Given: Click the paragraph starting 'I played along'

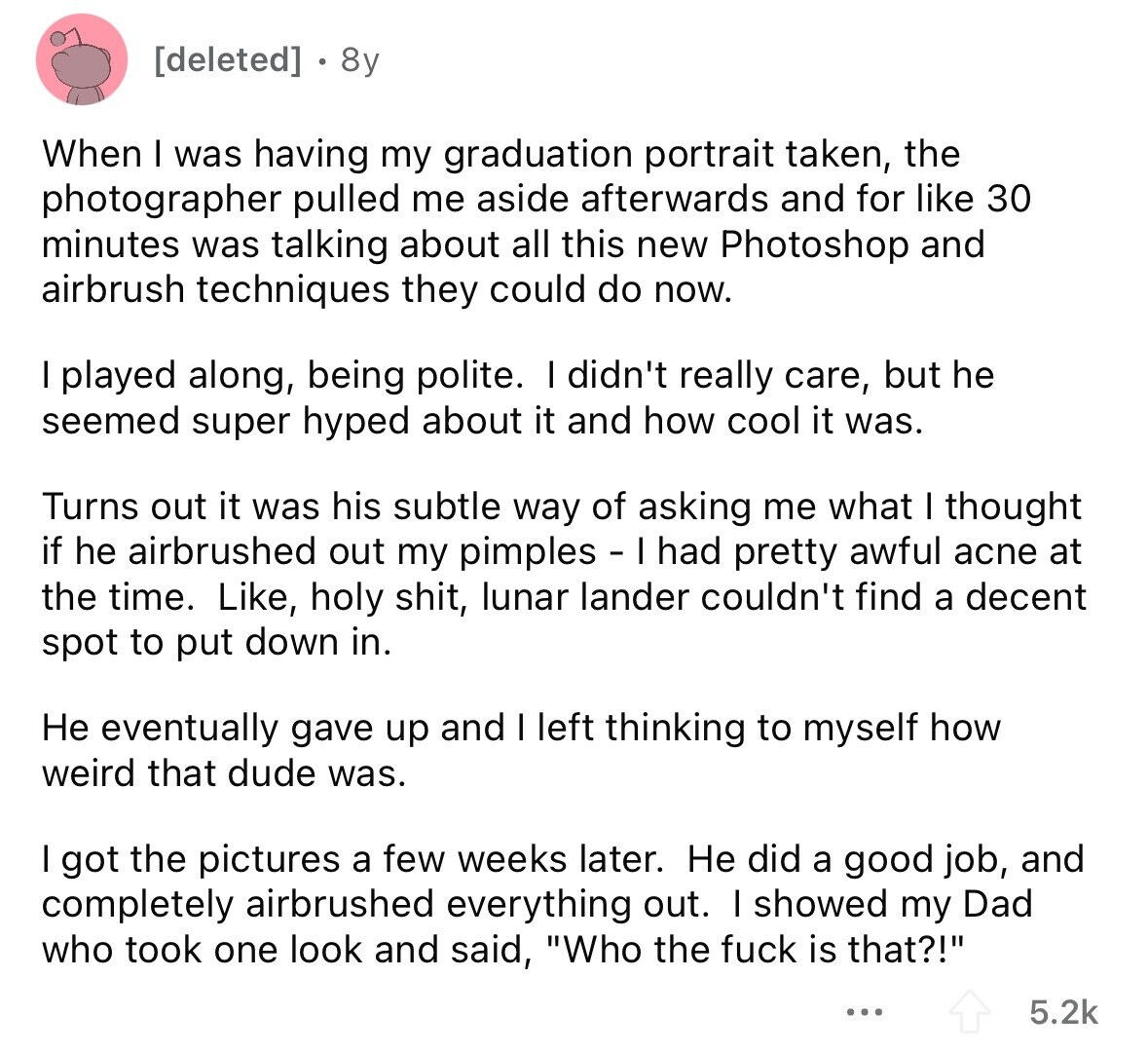Looking at the screenshot, I should [x=518, y=397].
